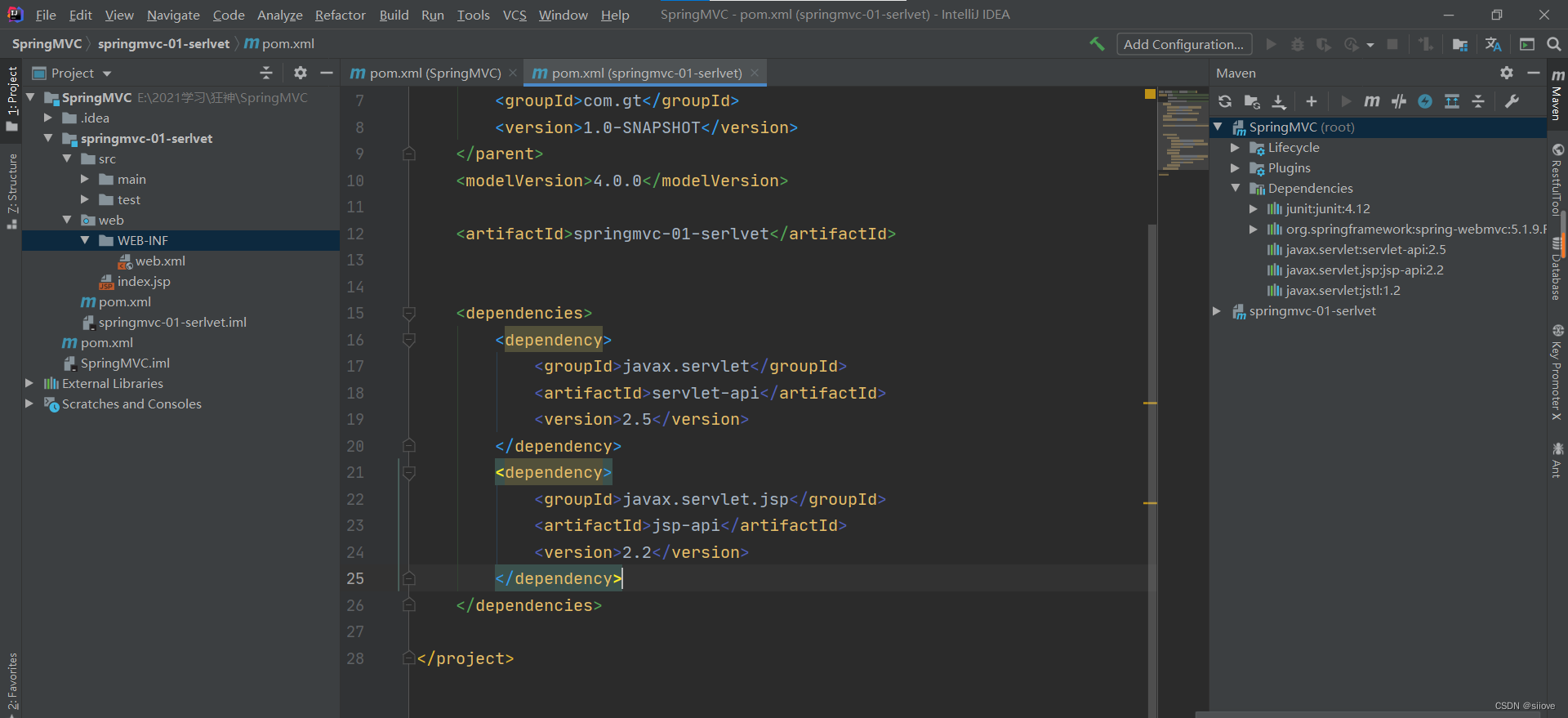The width and height of the screenshot is (1568, 718).
Task: Toggle Skip Tests mode in Maven
Action: click(1425, 101)
